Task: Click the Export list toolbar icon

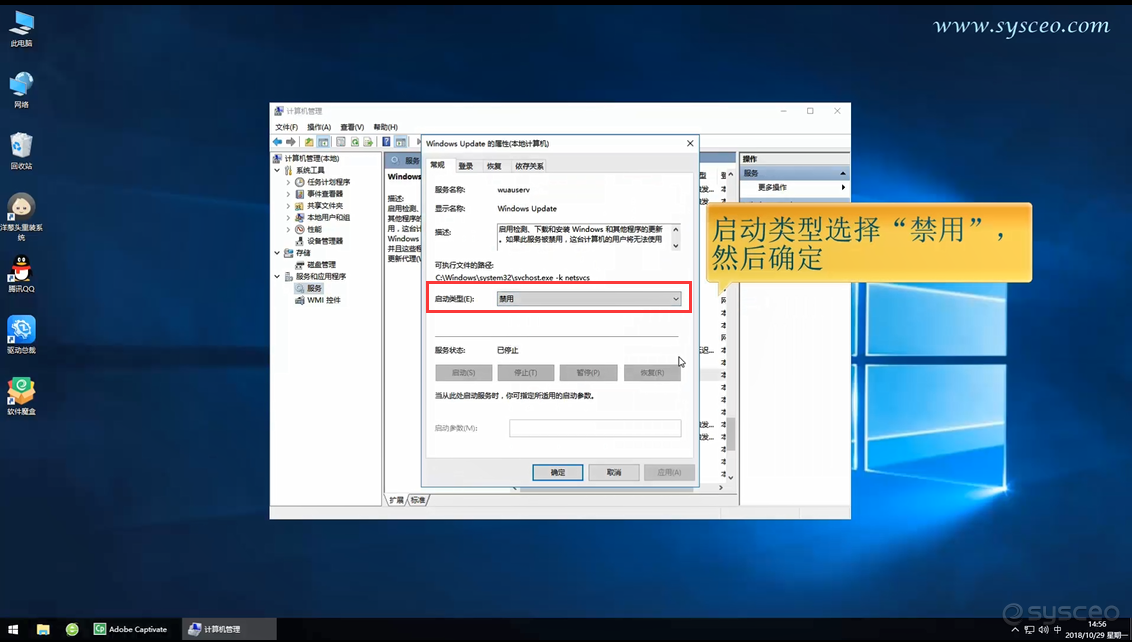Action: [368, 142]
